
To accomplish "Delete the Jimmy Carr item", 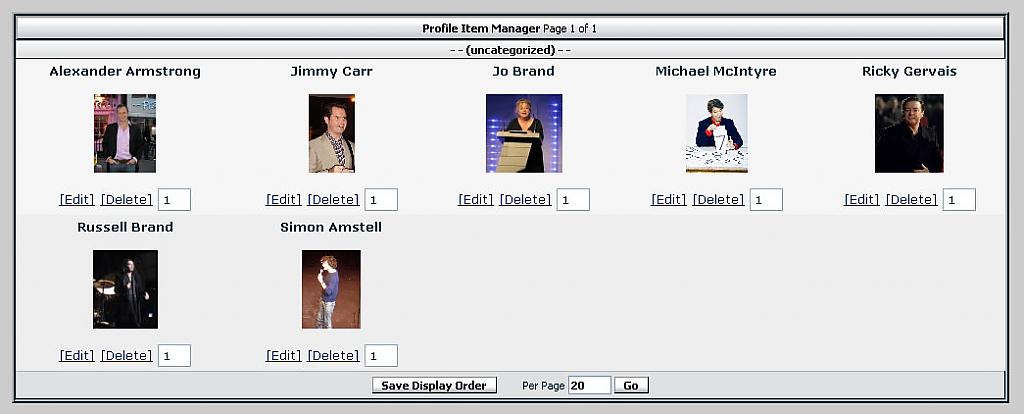I will (333, 200).
